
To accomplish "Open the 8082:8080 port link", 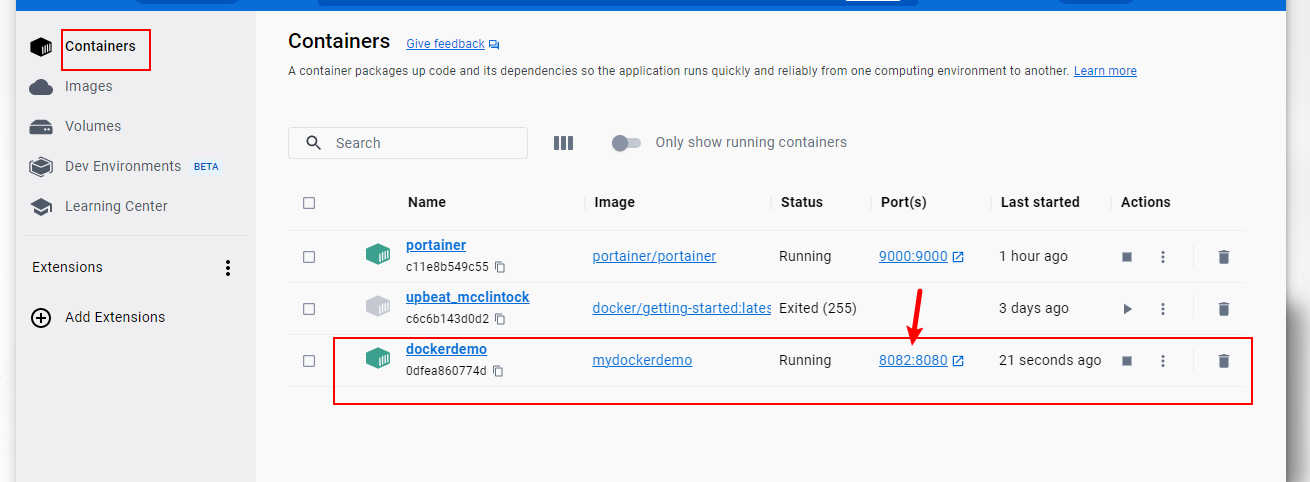I will (x=913, y=361).
